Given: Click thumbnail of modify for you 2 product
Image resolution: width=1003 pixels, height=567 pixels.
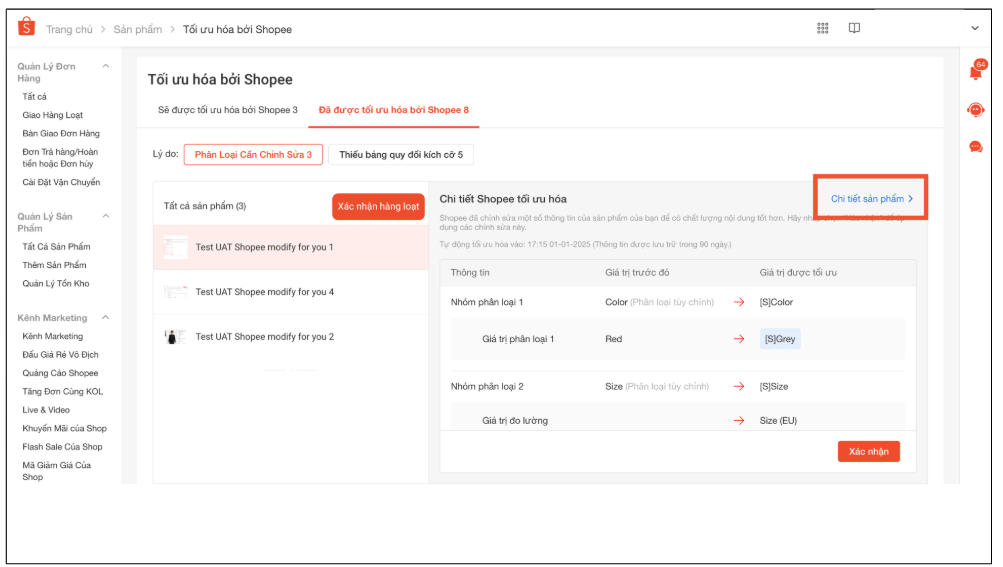Looking at the screenshot, I should point(175,337).
